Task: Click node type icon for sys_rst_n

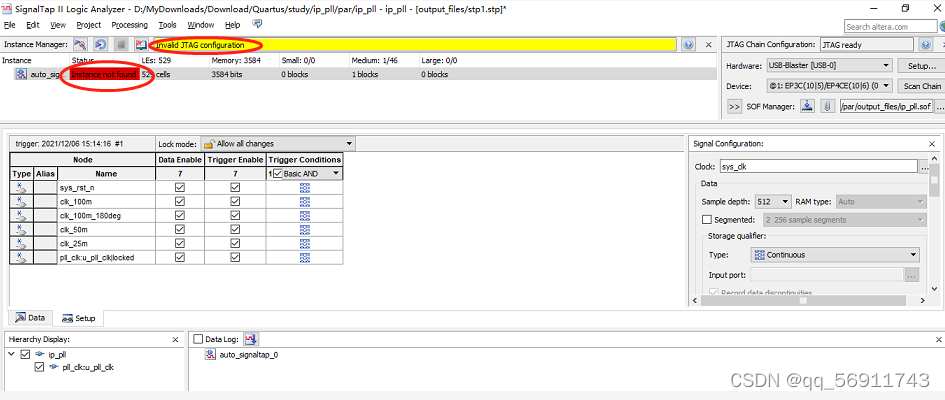Action: [21, 187]
